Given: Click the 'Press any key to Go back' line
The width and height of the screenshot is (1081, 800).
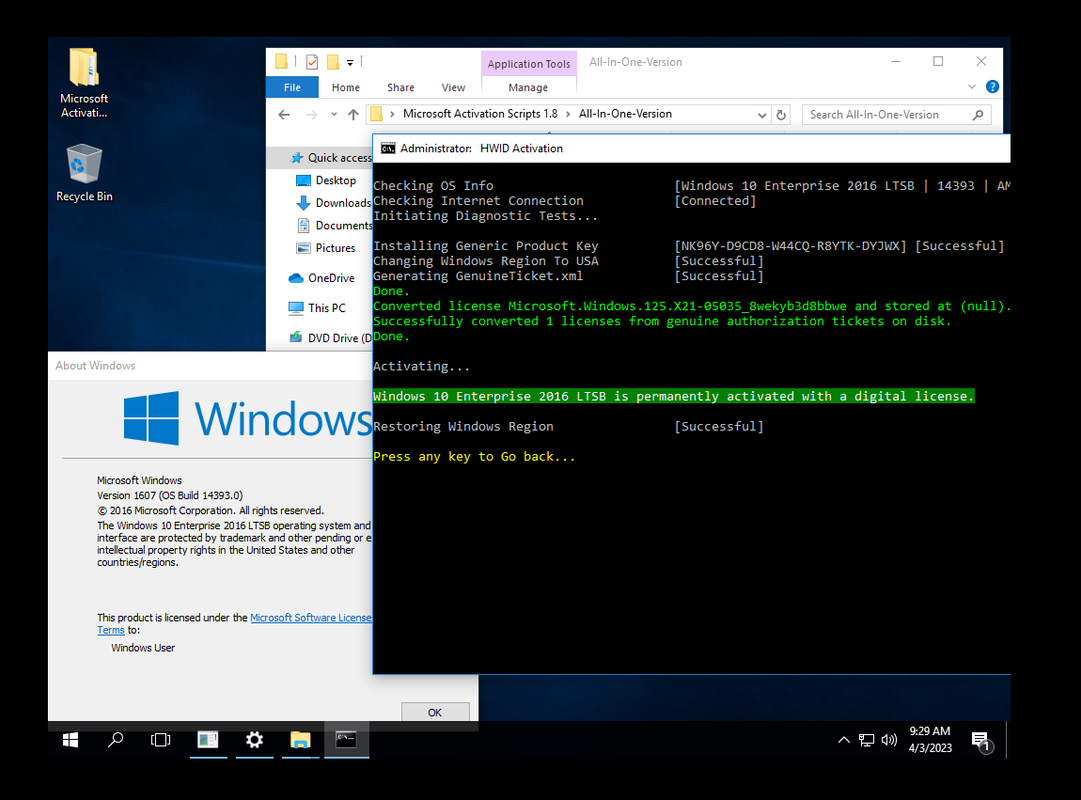Looking at the screenshot, I should [x=474, y=457].
